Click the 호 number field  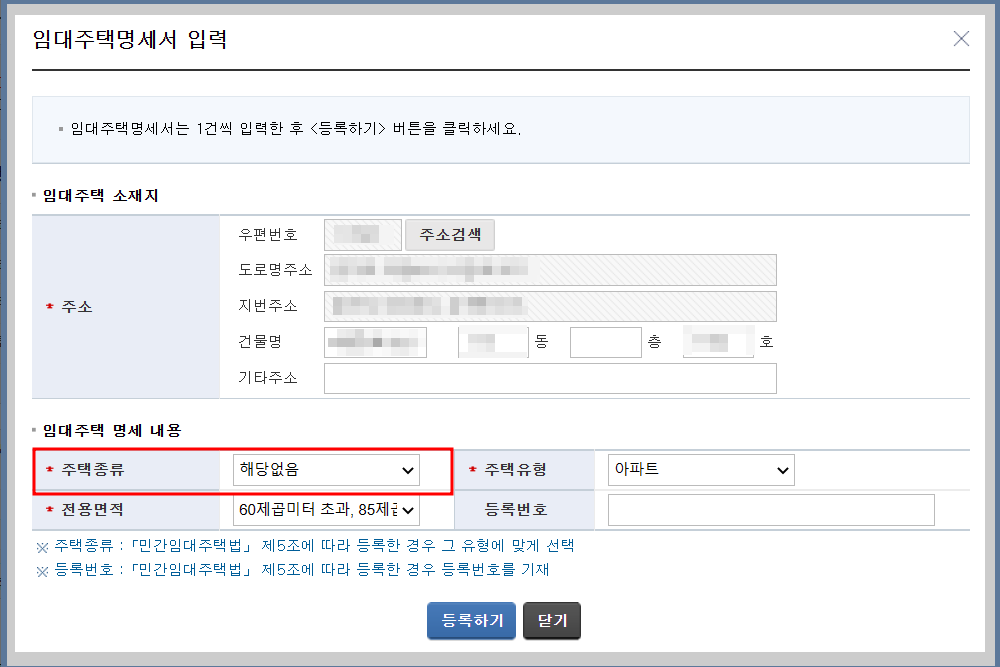(718, 341)
